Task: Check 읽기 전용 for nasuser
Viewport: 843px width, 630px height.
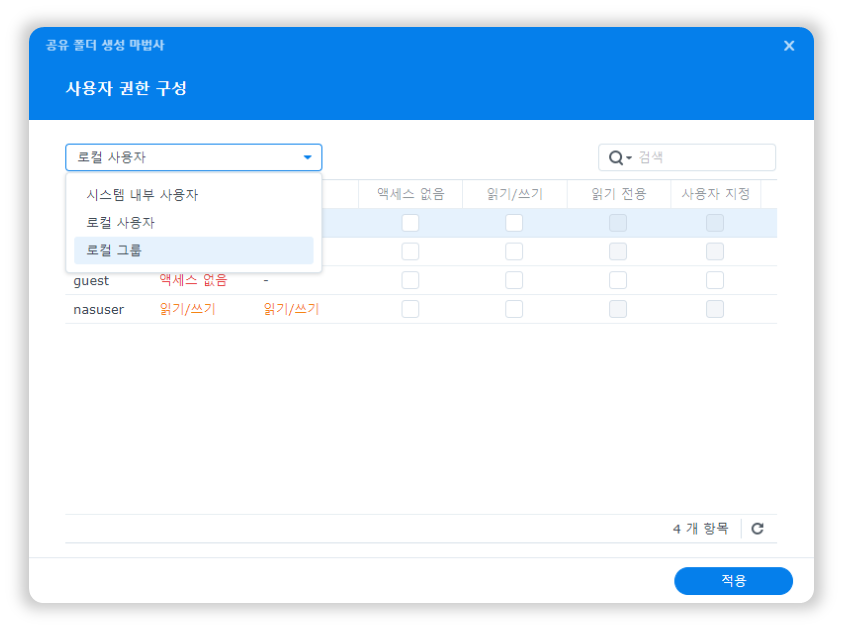Action: [x=618, y=309]
